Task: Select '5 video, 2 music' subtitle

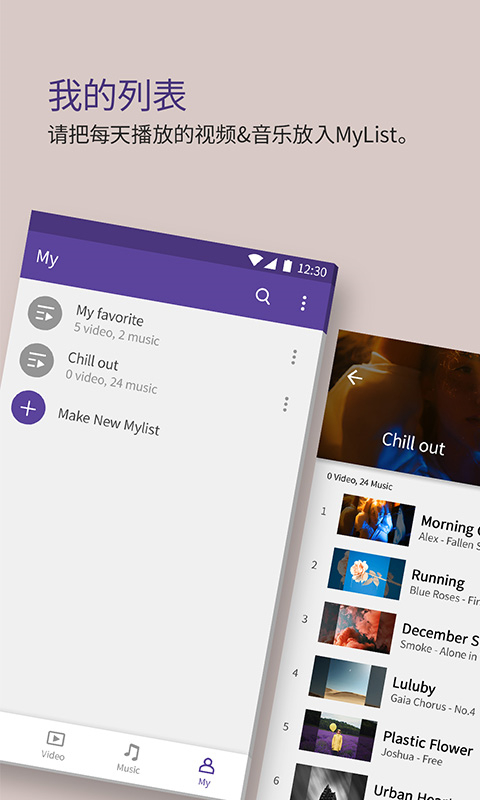Action: click(x=117, y=334)
